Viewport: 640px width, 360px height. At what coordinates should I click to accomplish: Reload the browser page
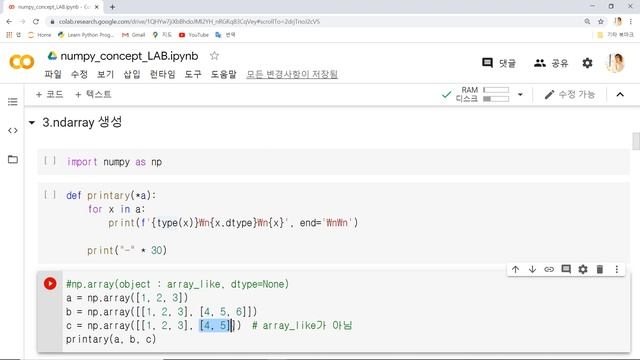(x=36, y=22)
